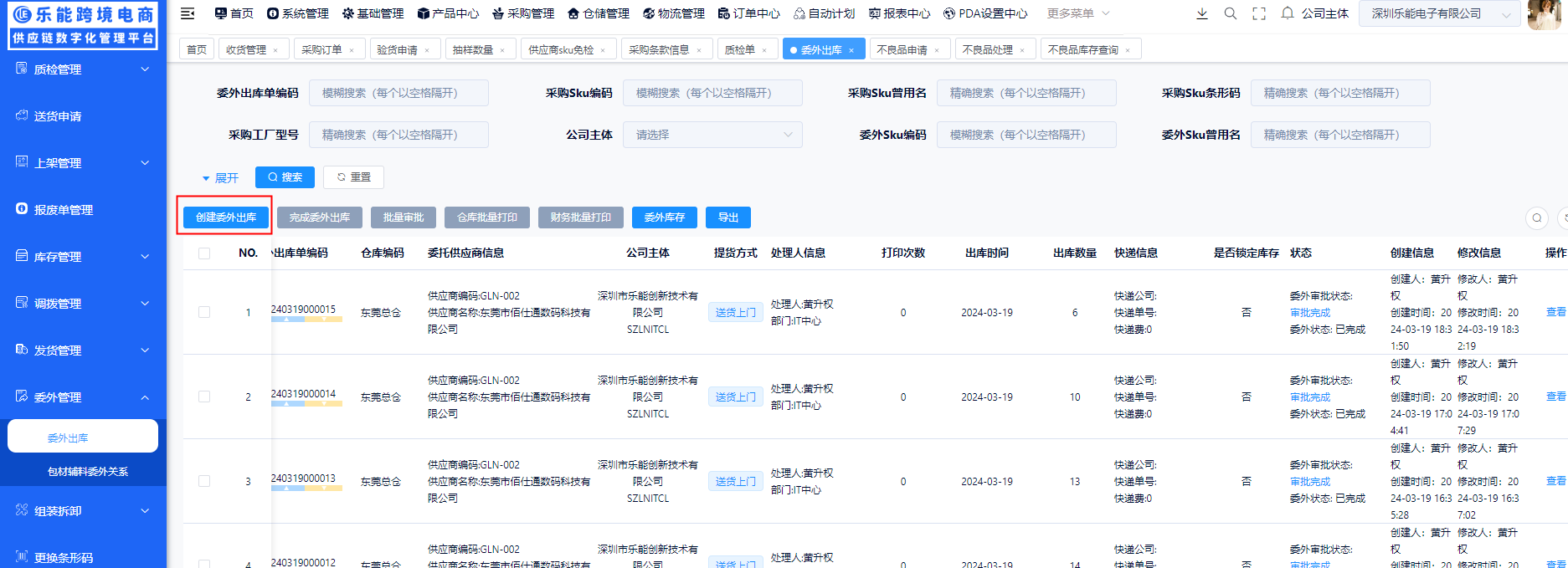Expand 质检管理 in sidebar

[x=83, y=69]
